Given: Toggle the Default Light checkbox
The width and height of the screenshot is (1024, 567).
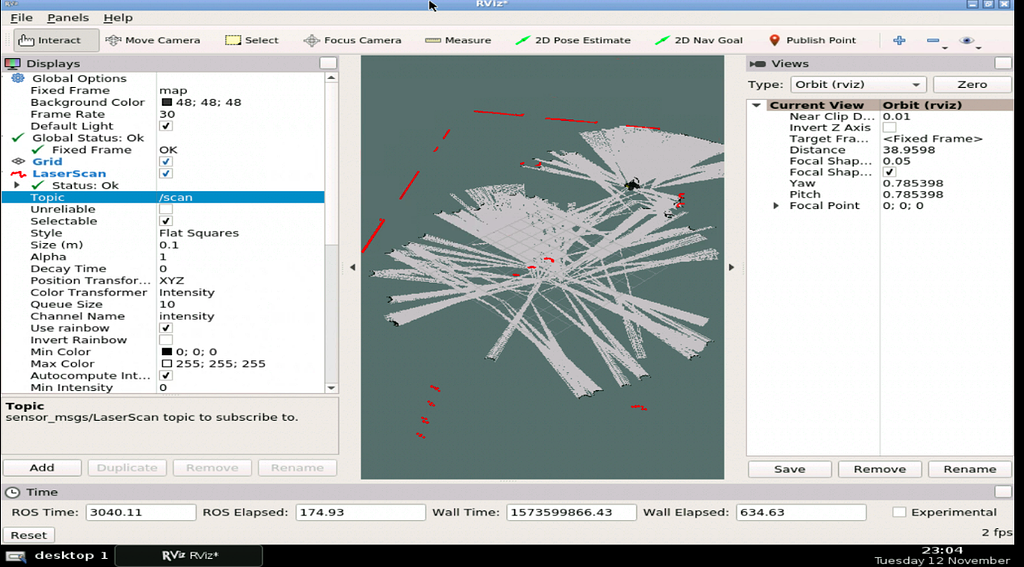Looking at the screenshot, I should pyautogui.click(x=166, y=126).
